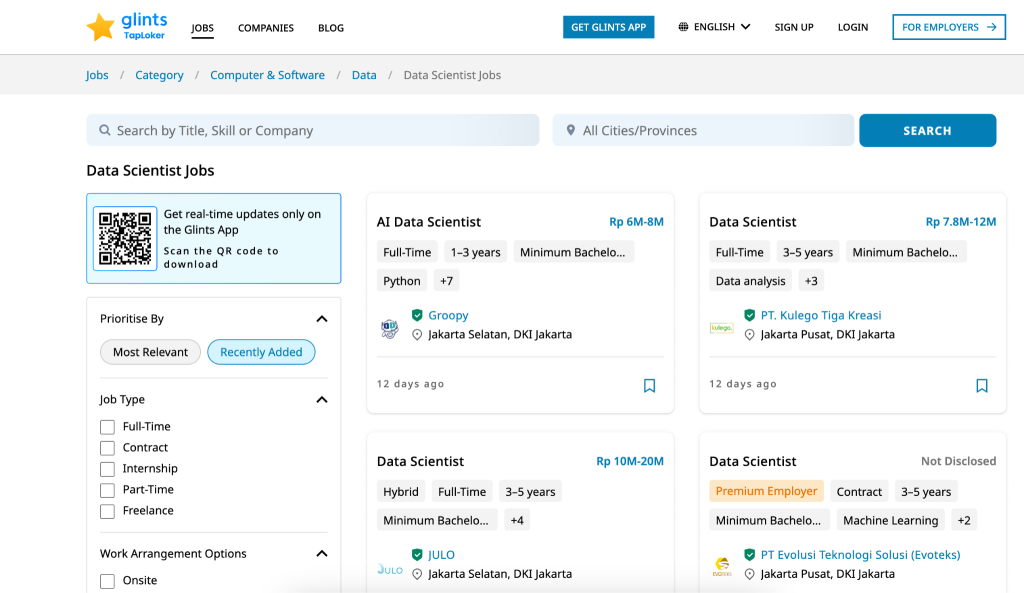The height and width of the screenshot is (593, 1024).
Task: Click the +3 tag on Kulego job
Action: [x=811, y=281]
